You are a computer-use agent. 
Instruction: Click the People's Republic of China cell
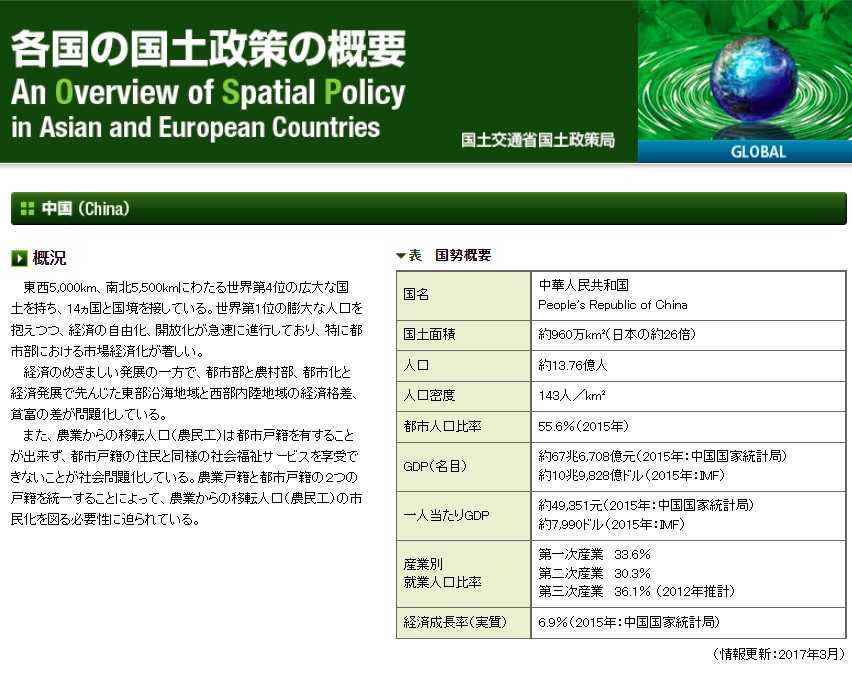pos(613,305)
